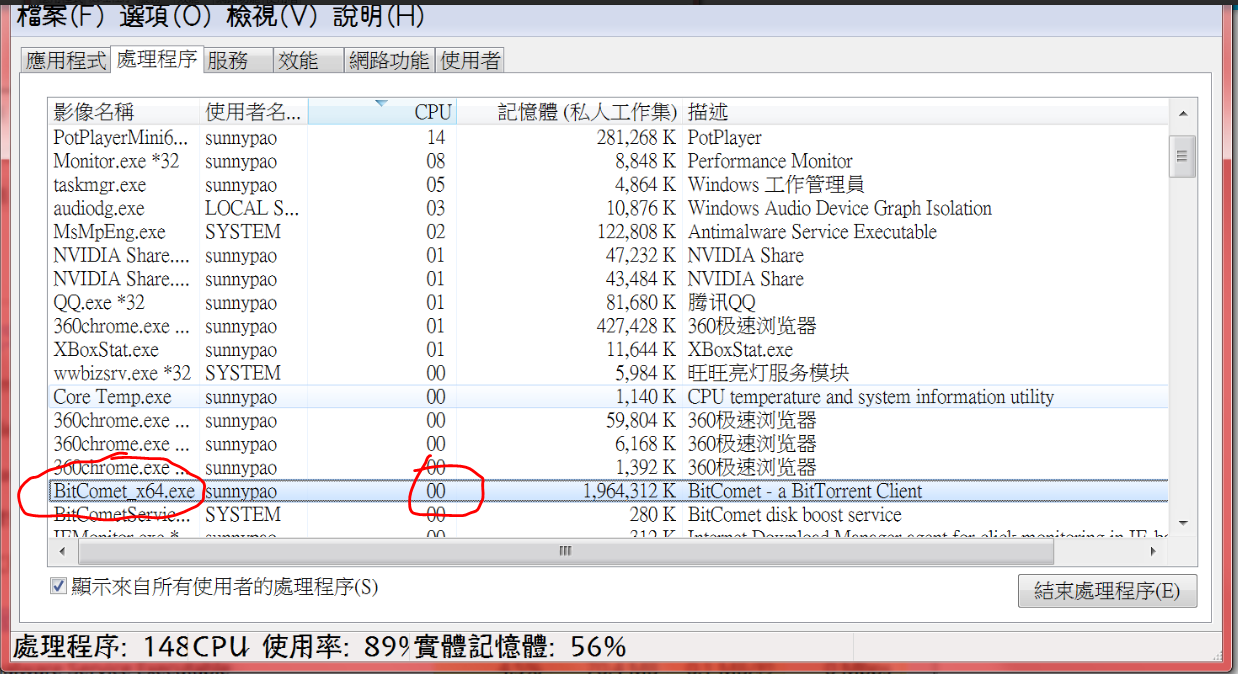This screenshot has width=1238, height=674.
Task: Select the wwbizsrv.exe *32 process
Action: coord(609,373)
